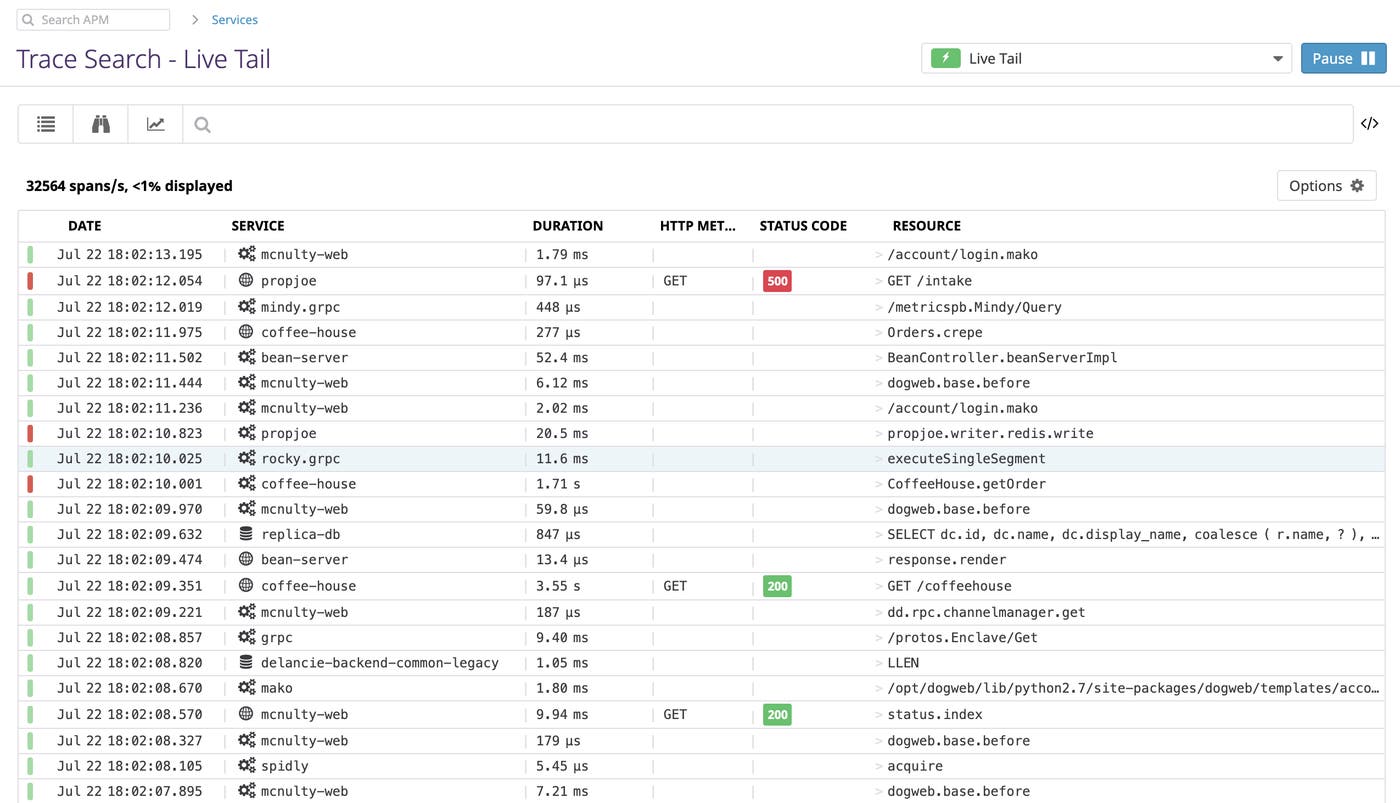The width and height of the screenshot is (1400, 803).
Task: Click the code view brackets icon
Action: [1369, 124]
